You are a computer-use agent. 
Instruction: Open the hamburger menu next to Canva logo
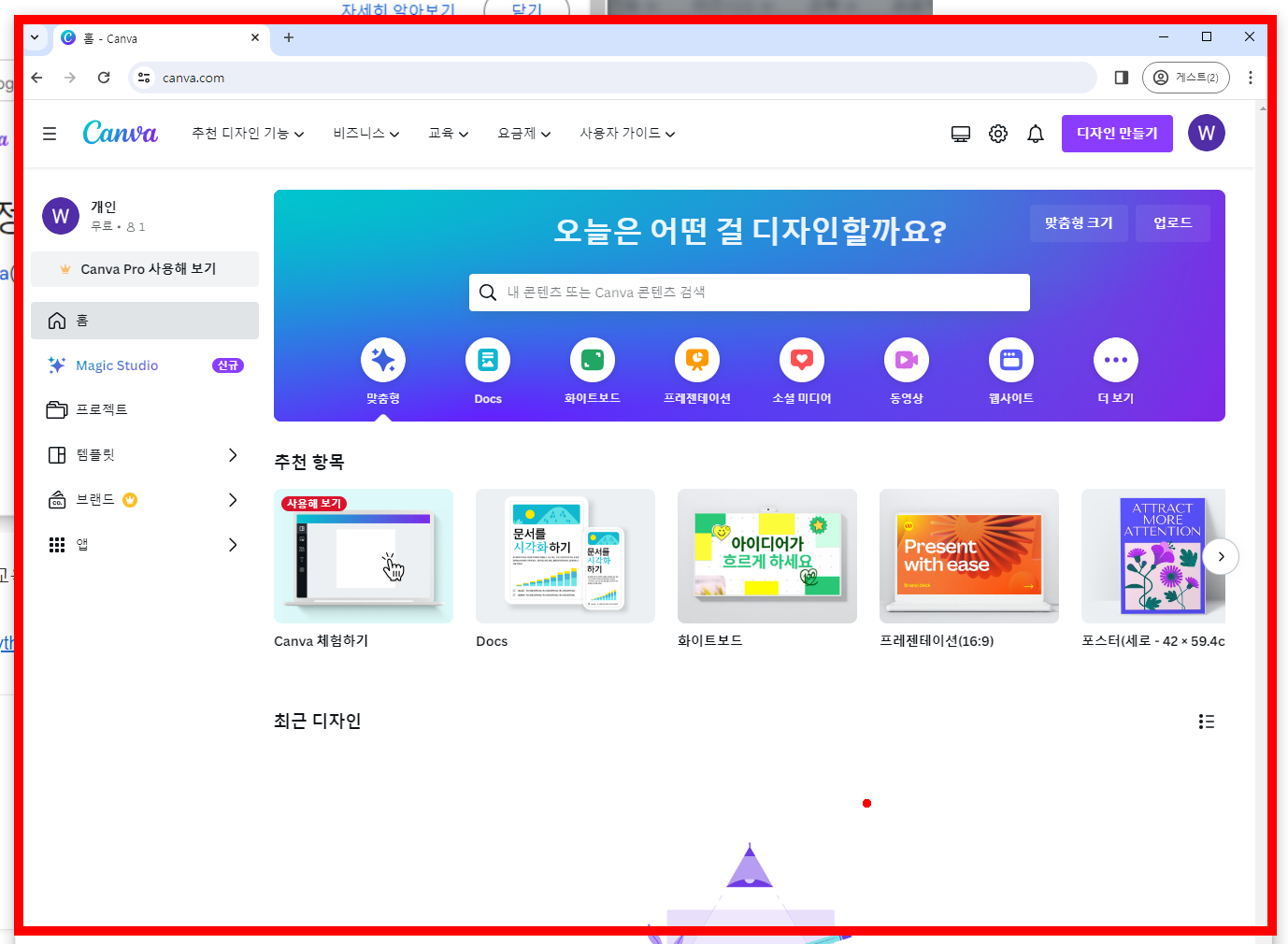pyautogui.click(x=50, y=134)
